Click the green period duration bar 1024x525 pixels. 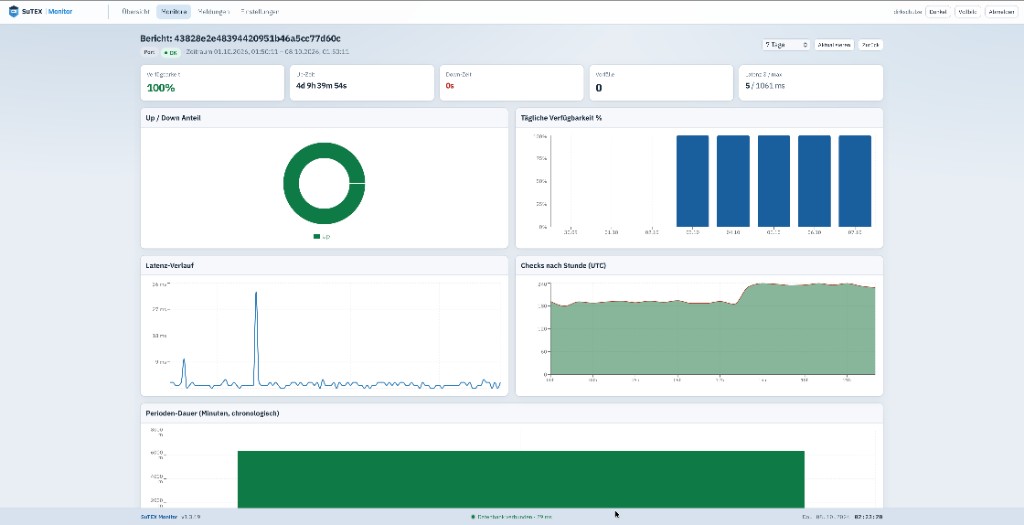pyautogui.click(x=520, y=479)
